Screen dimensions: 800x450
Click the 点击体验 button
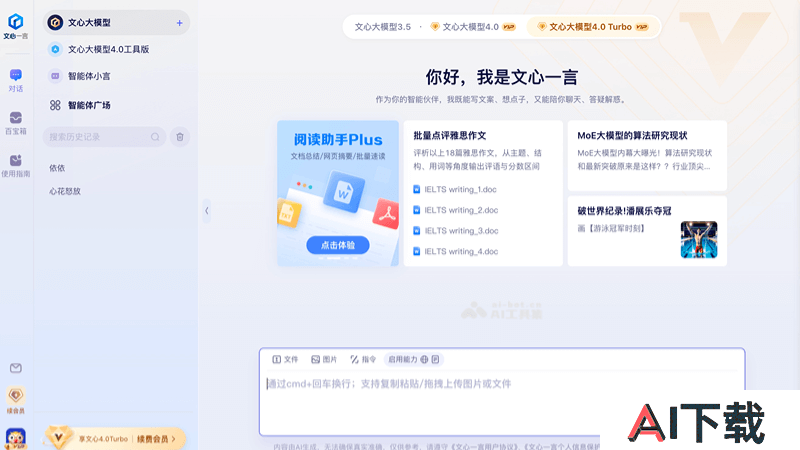(338, 245)
